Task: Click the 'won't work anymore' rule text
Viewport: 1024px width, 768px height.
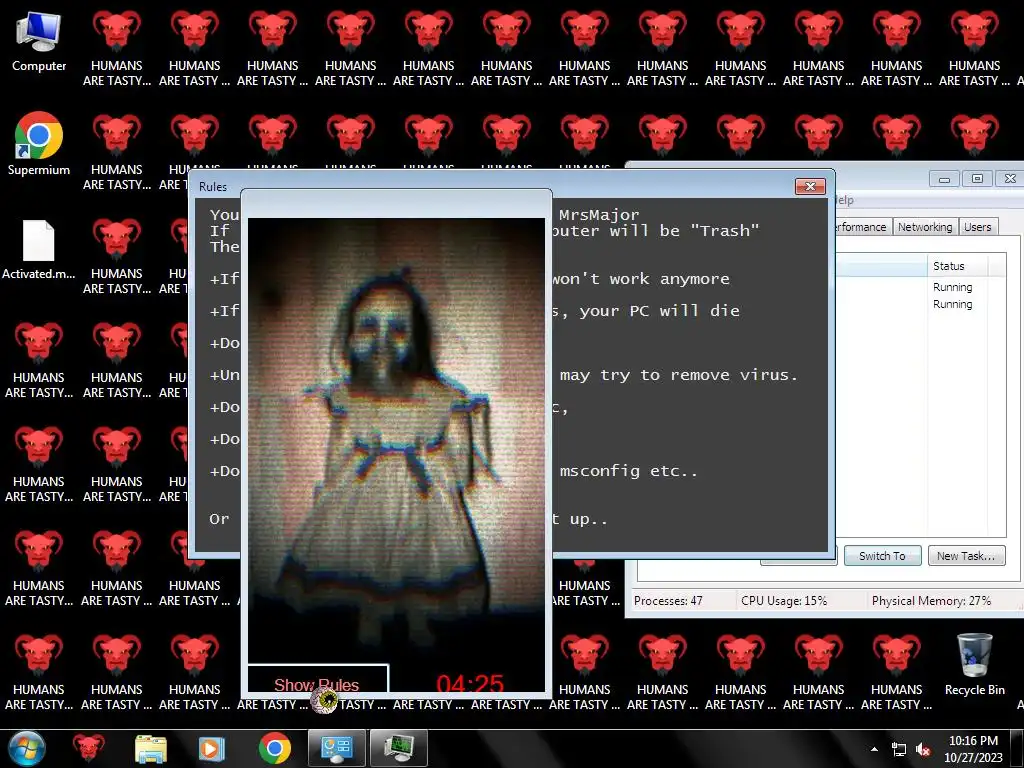Action: click(641, 279)
